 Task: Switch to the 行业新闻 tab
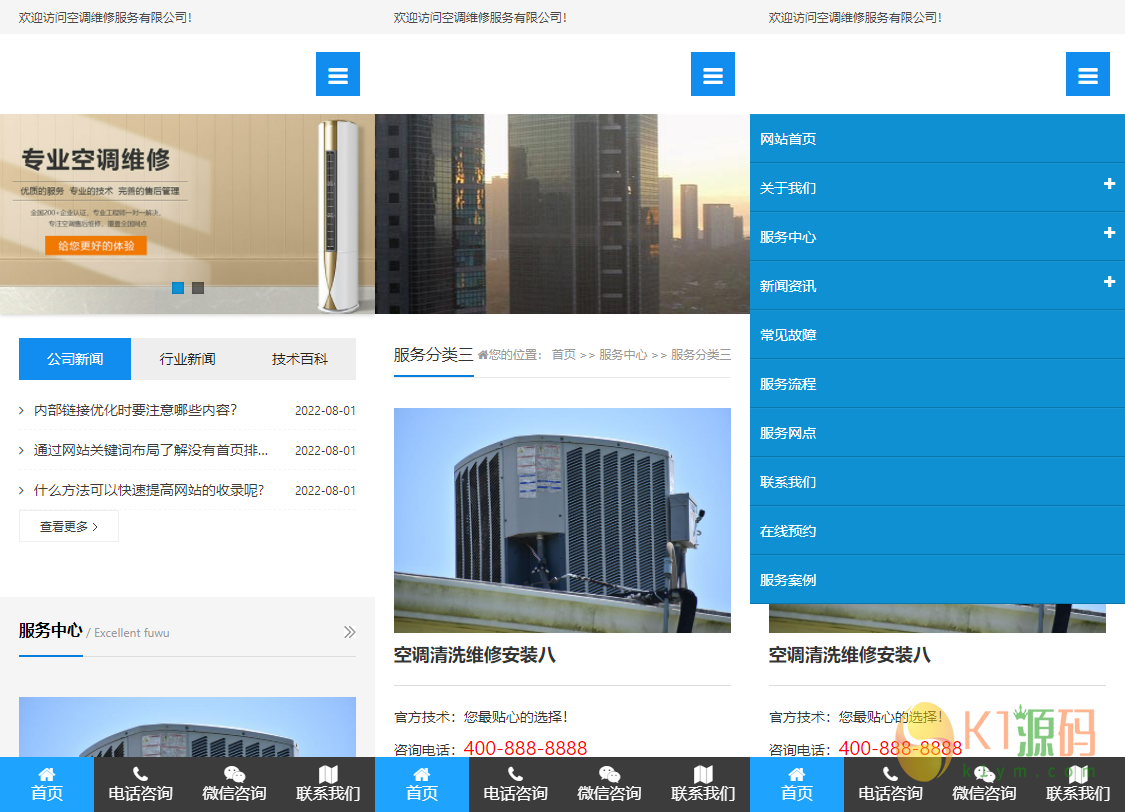(187, 359)
